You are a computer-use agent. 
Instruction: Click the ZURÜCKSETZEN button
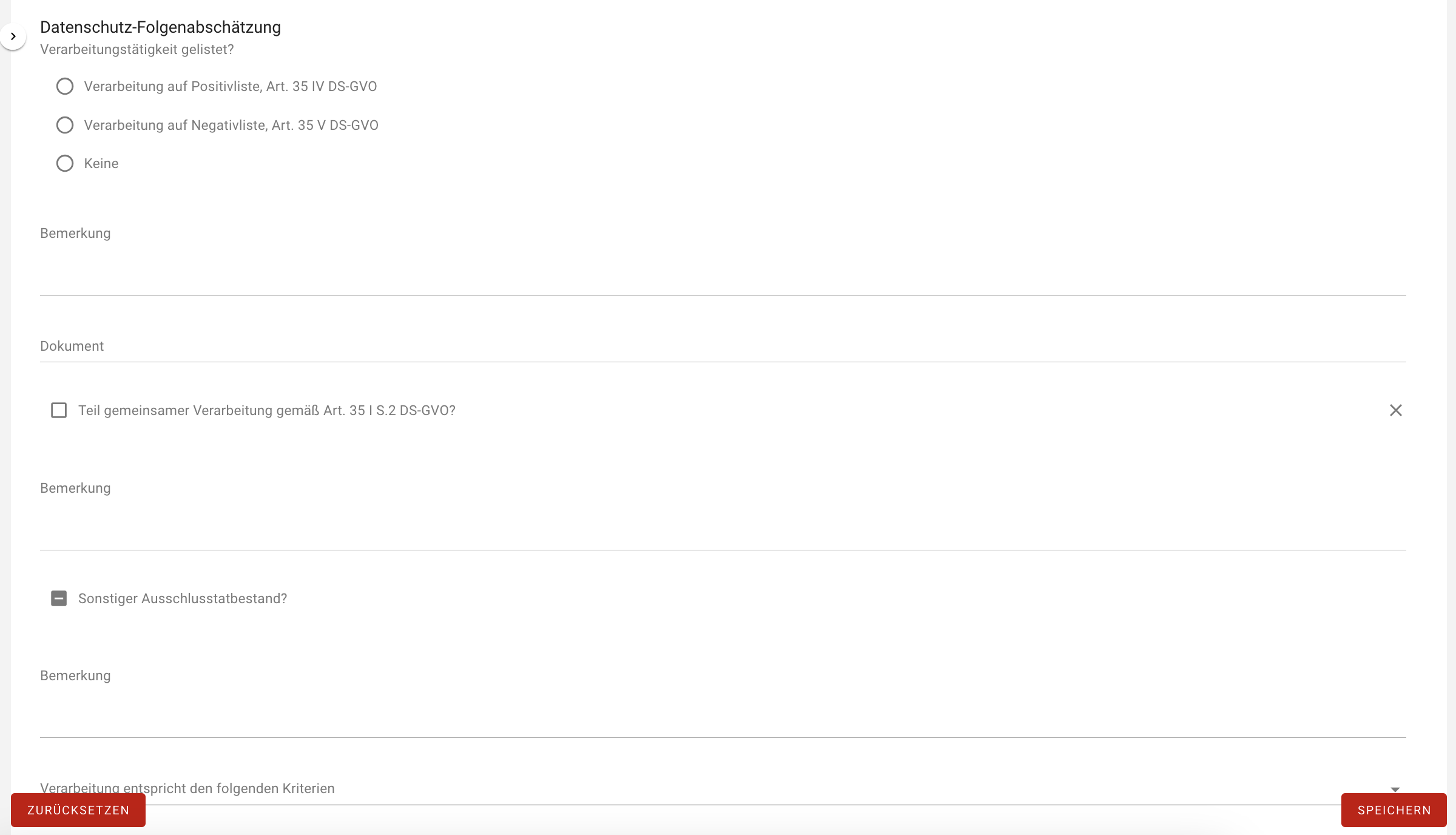point(78,810)
